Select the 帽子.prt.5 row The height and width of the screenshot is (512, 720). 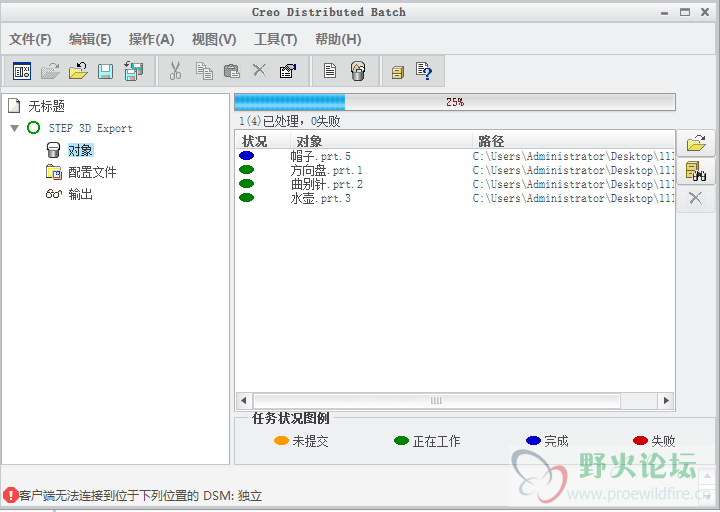[455, 156]
